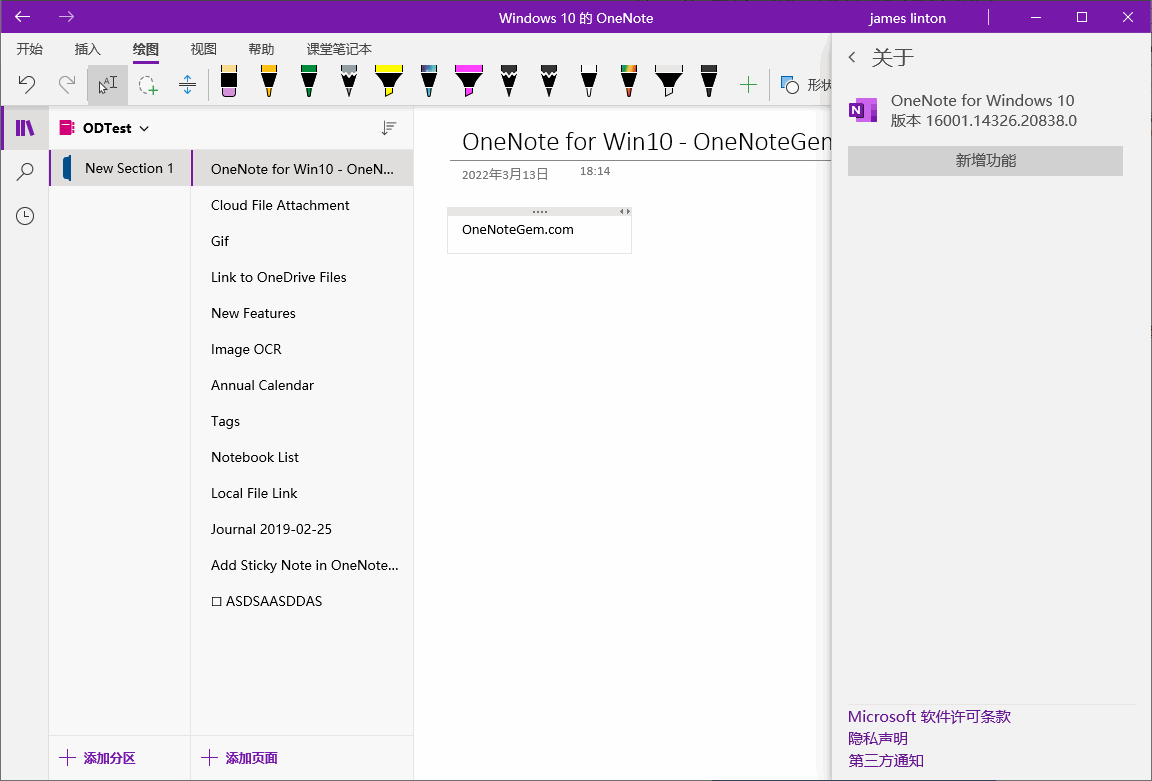Screen dimensions: 1152x781
Task: Open the Annual Calendar page
Action: coord(302,385)
